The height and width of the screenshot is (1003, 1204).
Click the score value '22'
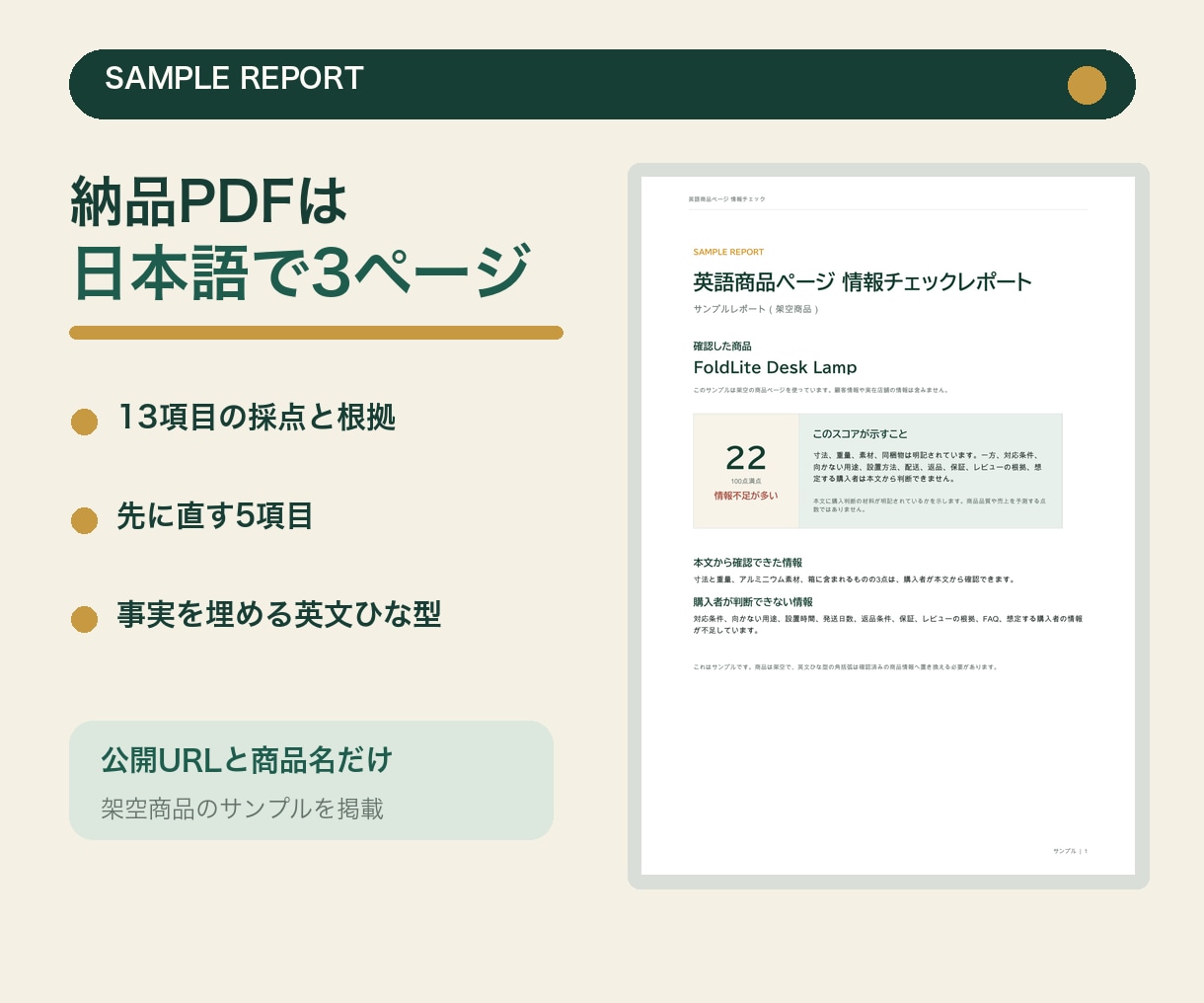click(746, 458)
